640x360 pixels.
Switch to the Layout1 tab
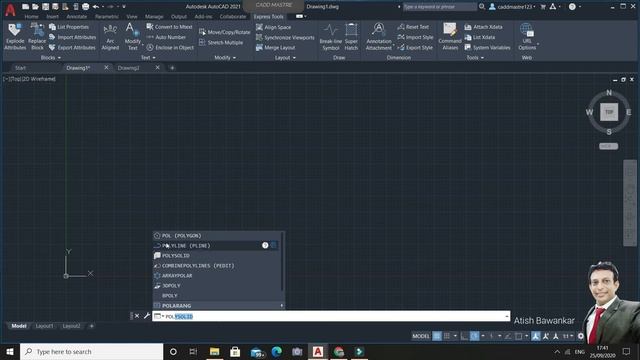(x=44, y=326)
